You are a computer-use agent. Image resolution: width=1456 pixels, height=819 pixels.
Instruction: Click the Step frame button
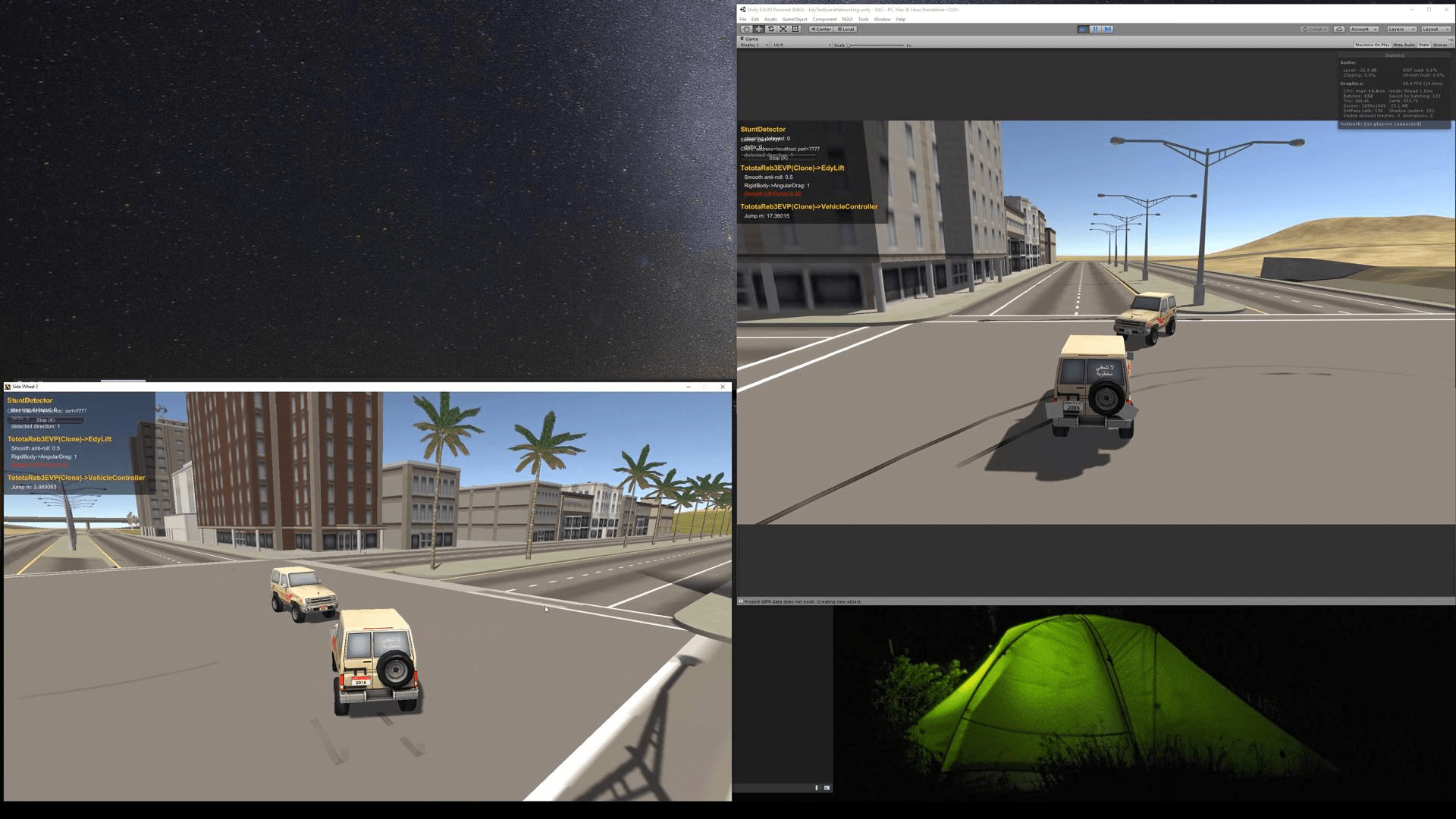1108,29
